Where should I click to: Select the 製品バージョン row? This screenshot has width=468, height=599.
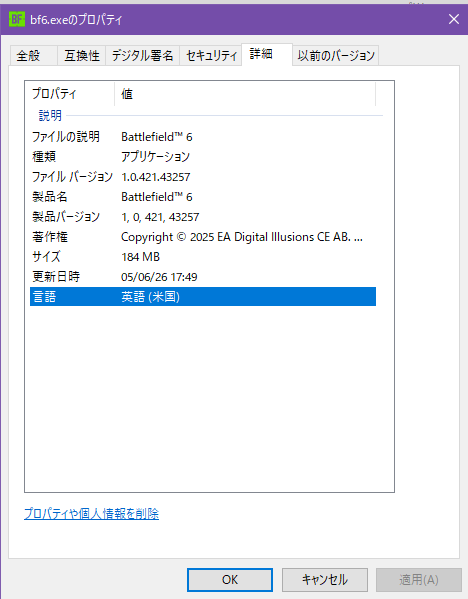(x=203, y=217)
